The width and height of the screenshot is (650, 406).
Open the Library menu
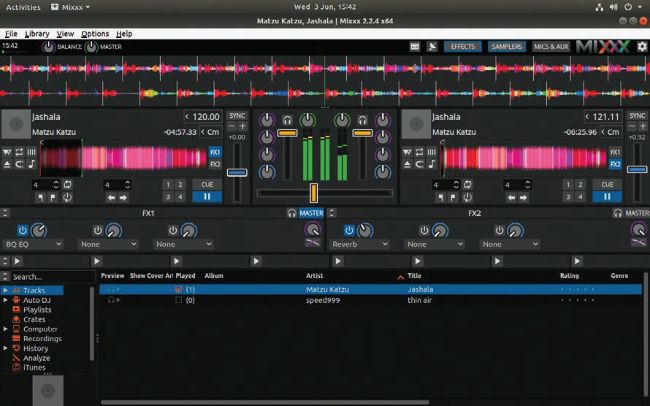38,34
